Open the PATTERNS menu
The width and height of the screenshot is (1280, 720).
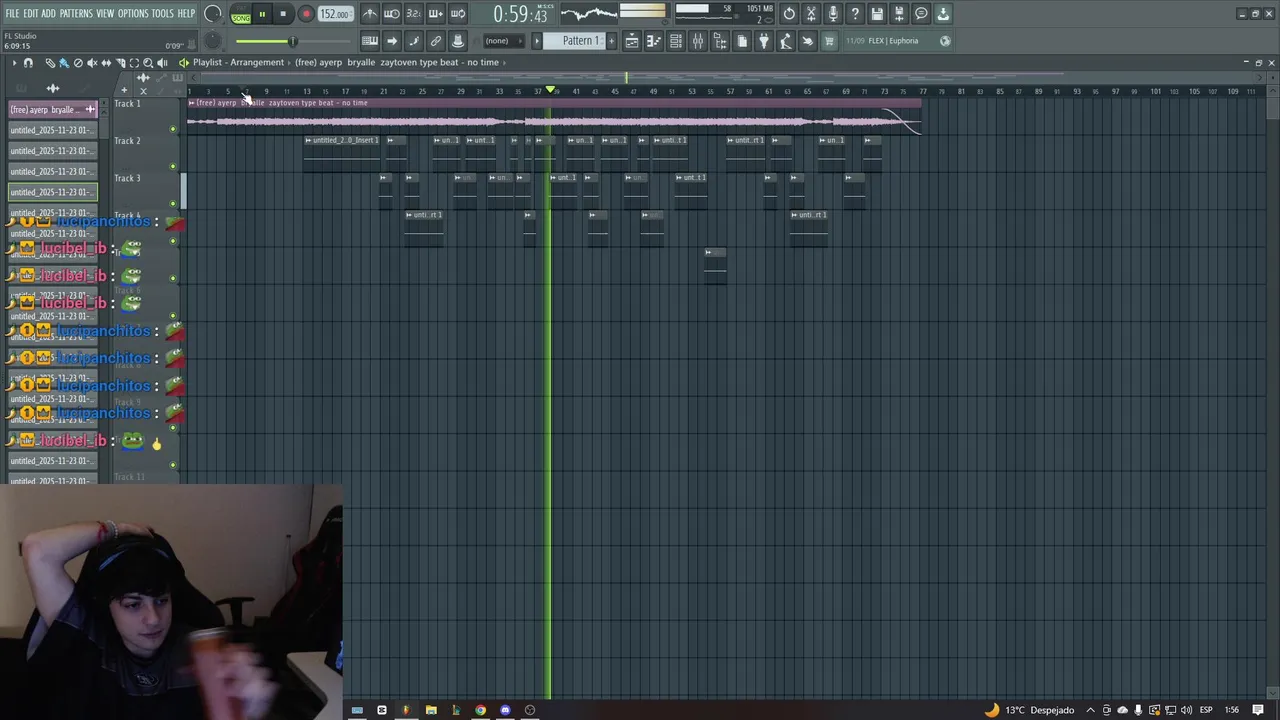(76, 13)
